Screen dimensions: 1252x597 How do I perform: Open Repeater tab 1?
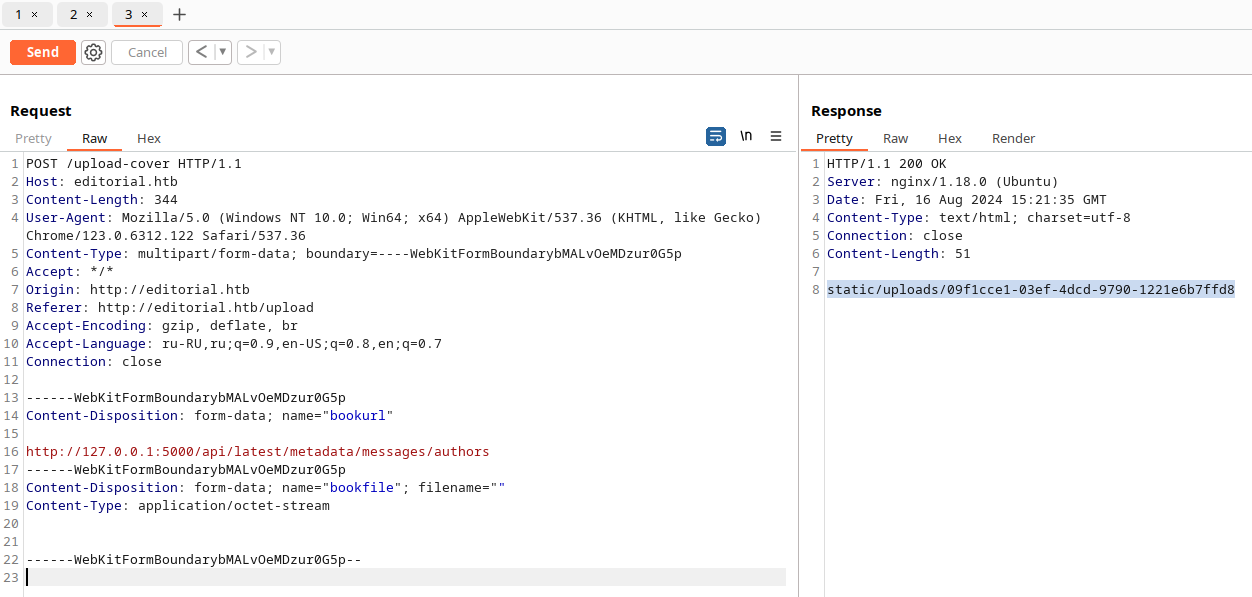pyautogui.click(x=19, y=14)
